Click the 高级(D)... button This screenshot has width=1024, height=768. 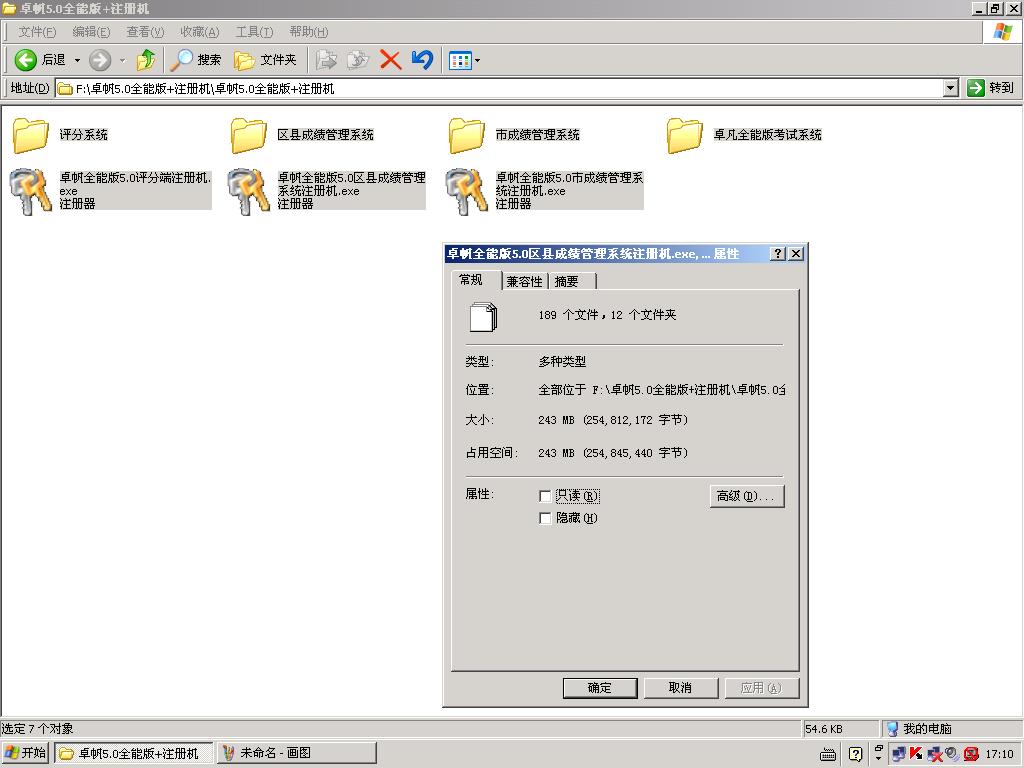coord(746,496)
